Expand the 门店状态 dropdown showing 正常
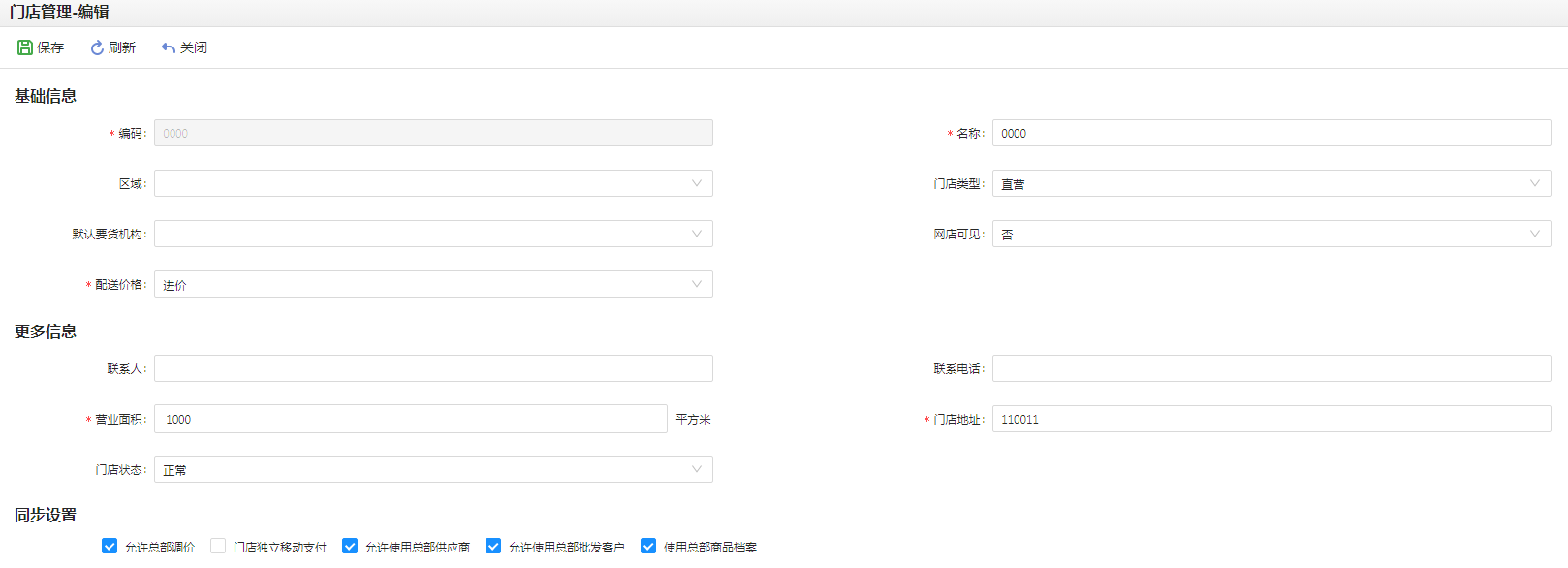 point(433,469)
